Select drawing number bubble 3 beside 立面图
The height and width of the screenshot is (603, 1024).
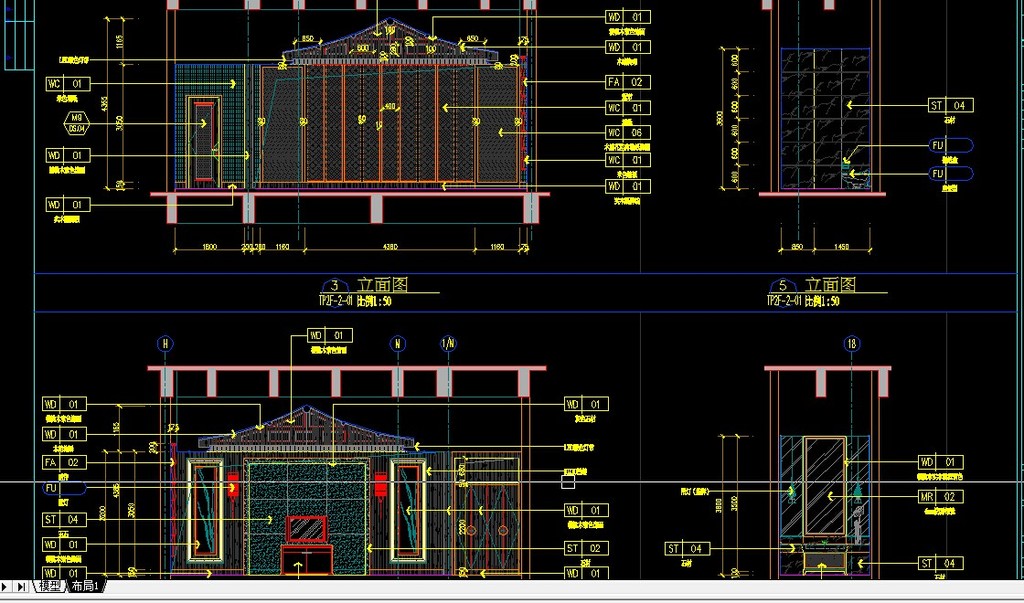point(335,286)
